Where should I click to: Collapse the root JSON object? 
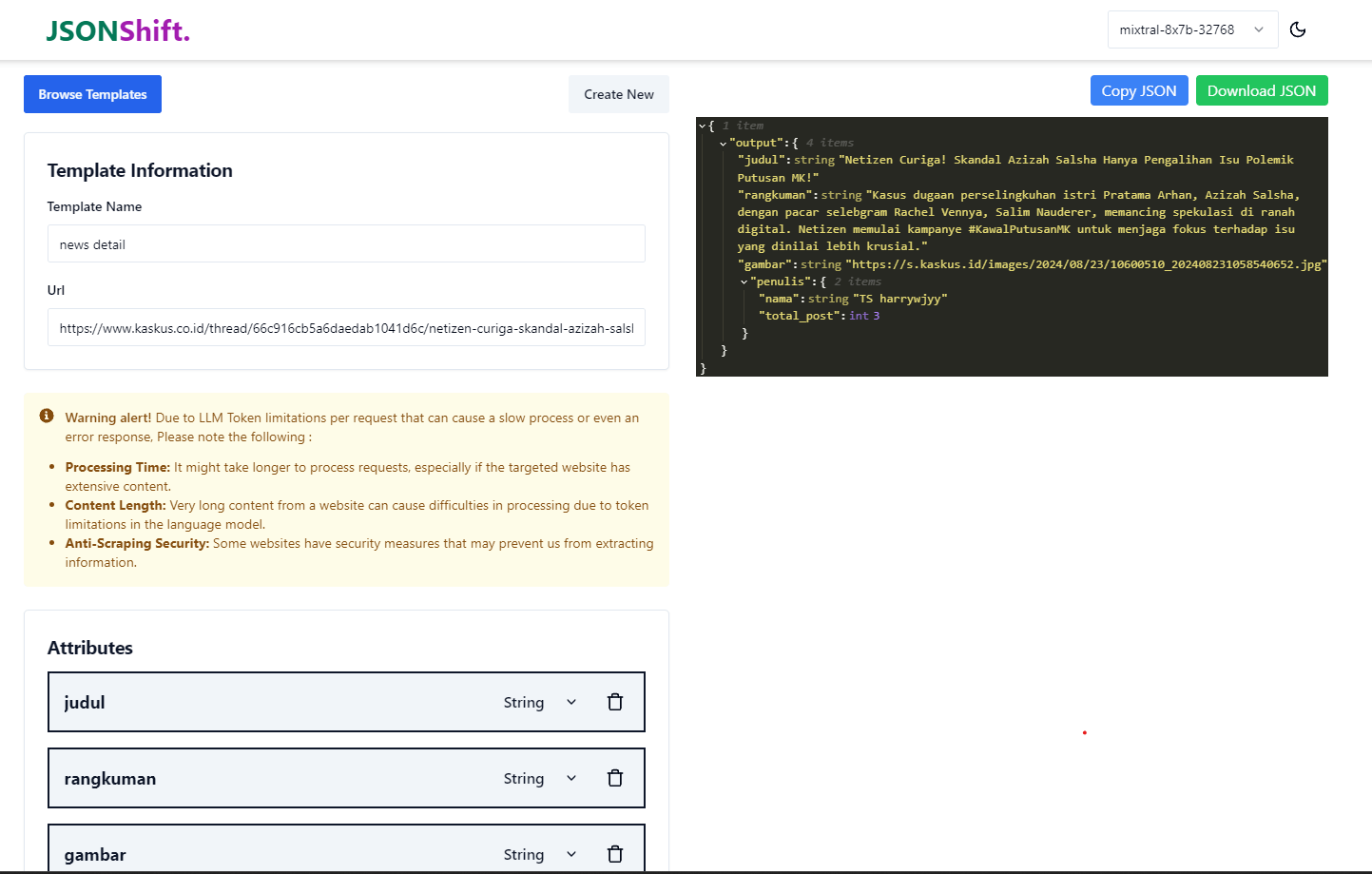click(x=703, y=126)
